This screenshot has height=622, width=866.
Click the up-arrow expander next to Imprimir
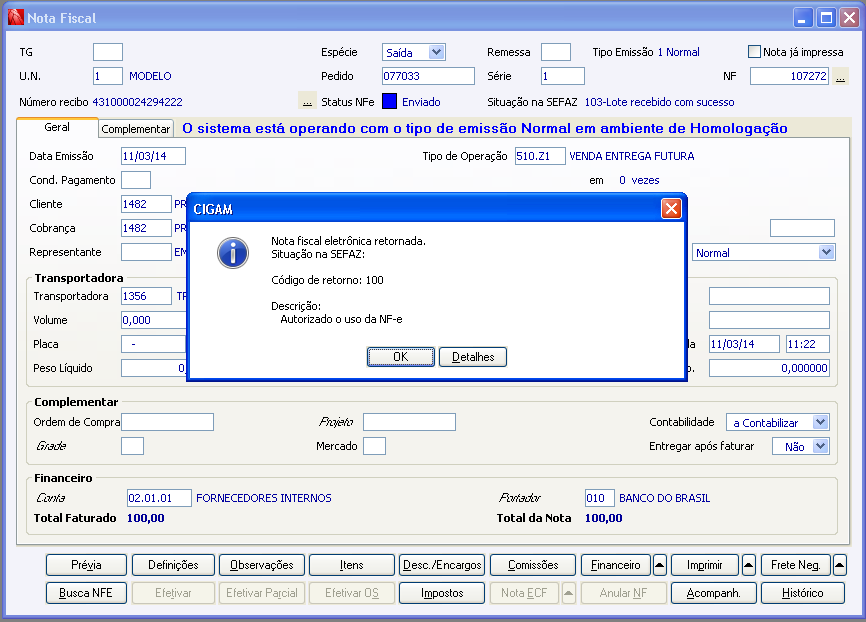(748, 565)
